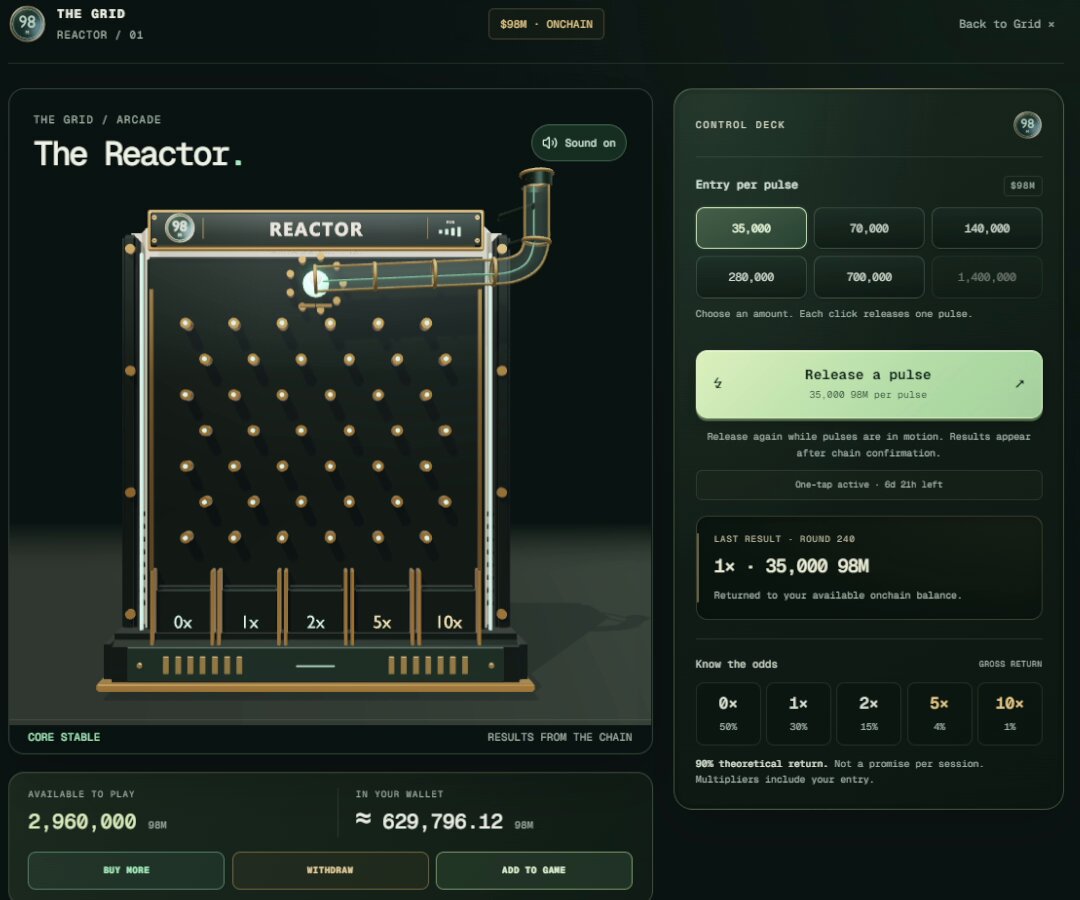
Task: Select the 1,400,000 entry amount
Action: (986, 277)
